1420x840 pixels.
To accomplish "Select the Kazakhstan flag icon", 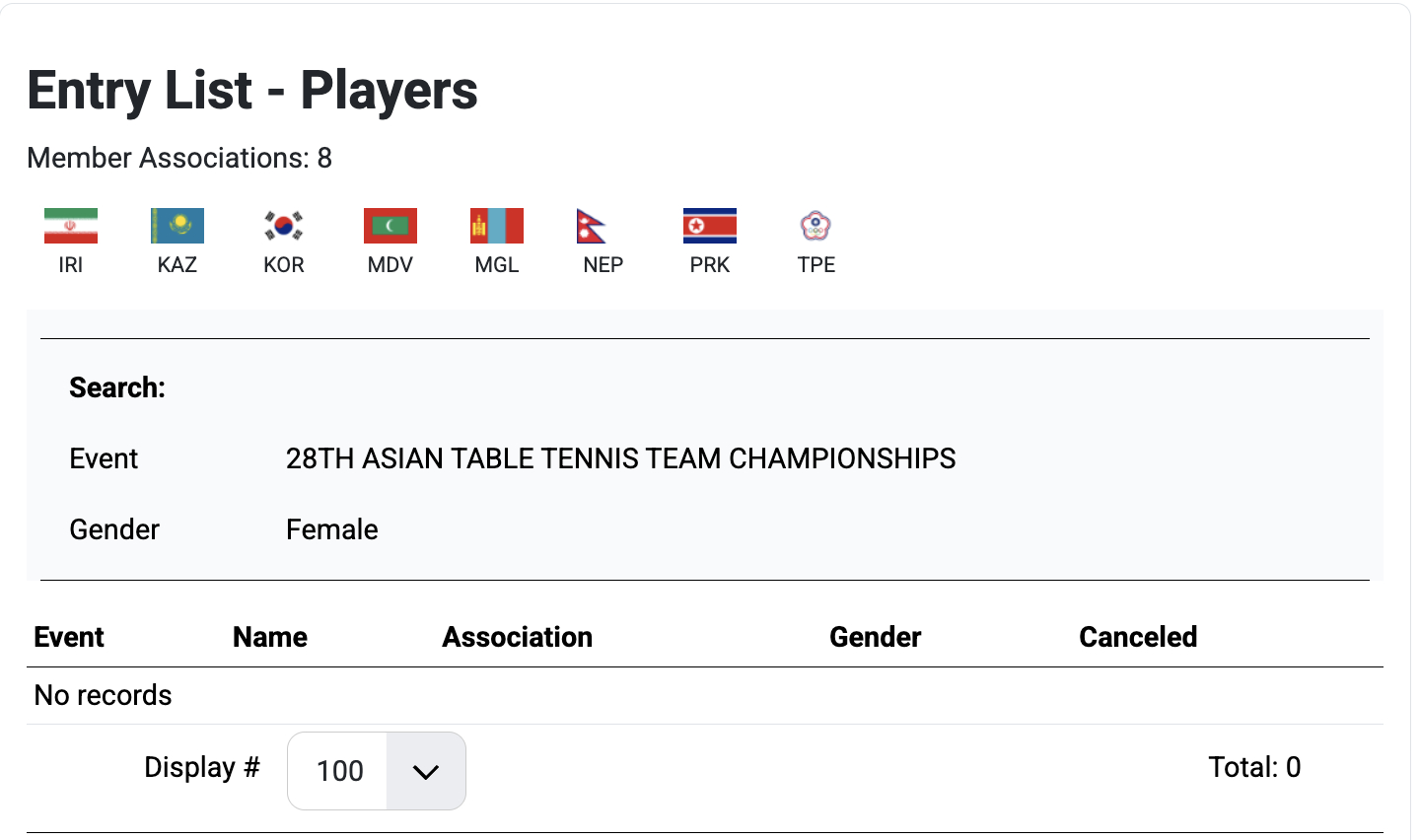I will pos(177,226).
